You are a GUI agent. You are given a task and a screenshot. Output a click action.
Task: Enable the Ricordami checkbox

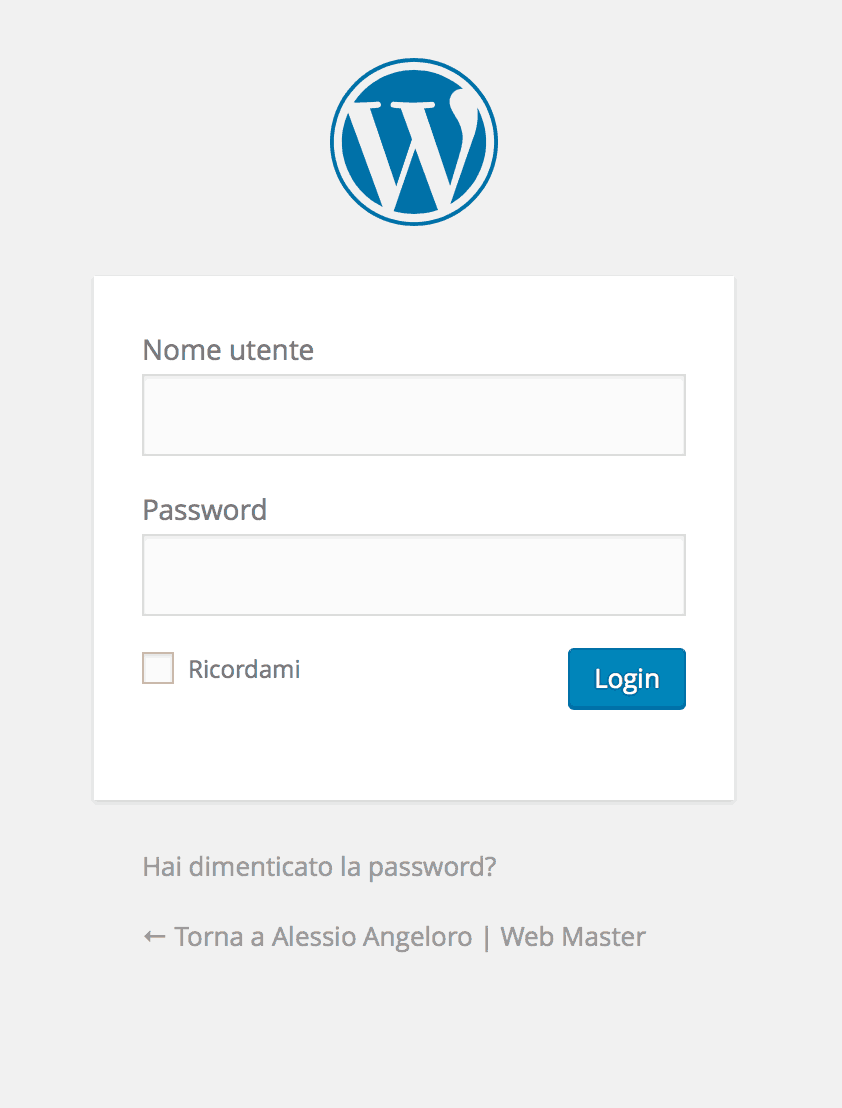[x=158, y=669]
